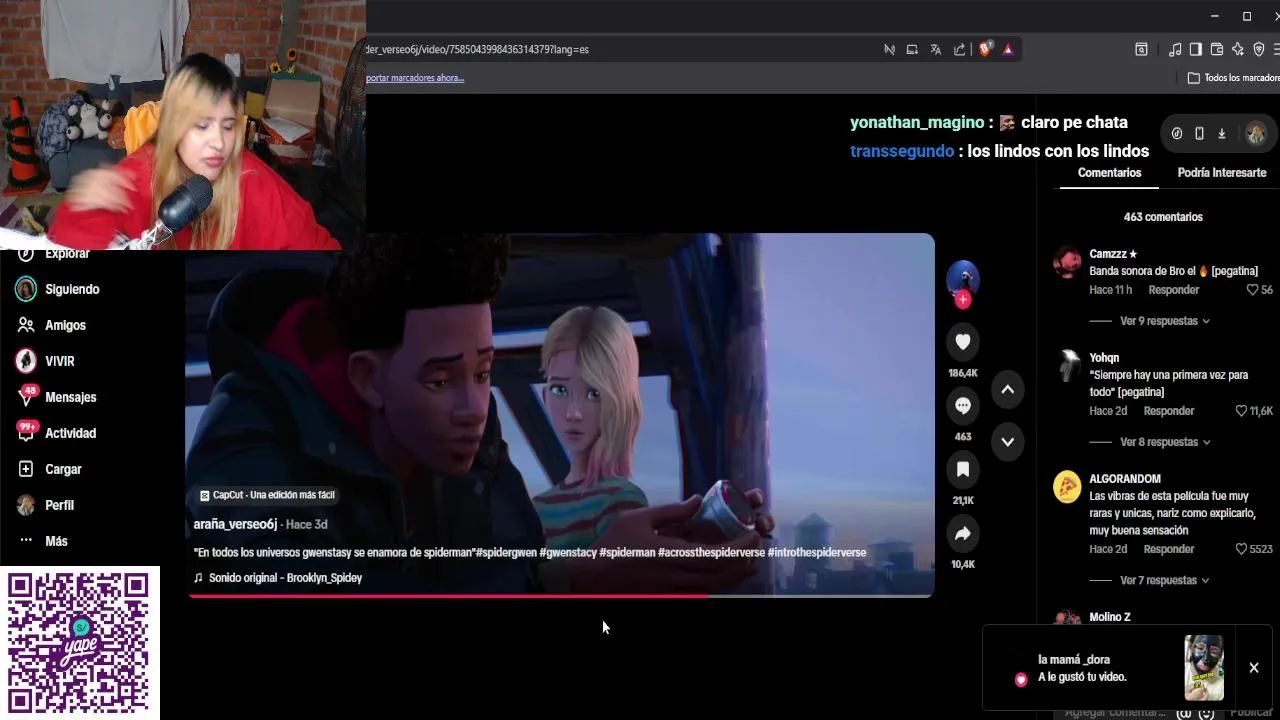Click the araña_verseo6j username
The height and width of the screenshot is (720, 1280).
coord(235,524)
